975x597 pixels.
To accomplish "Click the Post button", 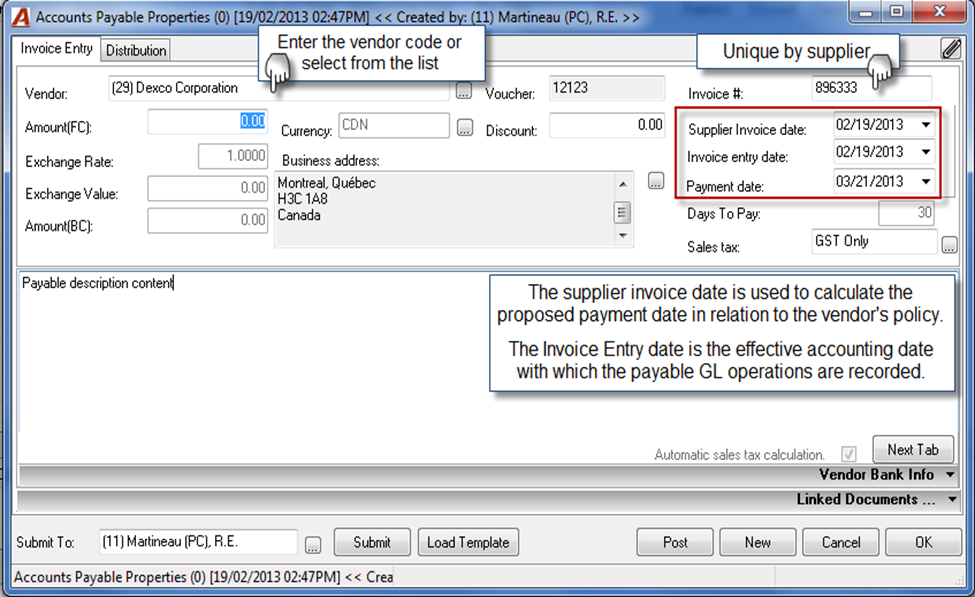I will (x=675, y=542).
